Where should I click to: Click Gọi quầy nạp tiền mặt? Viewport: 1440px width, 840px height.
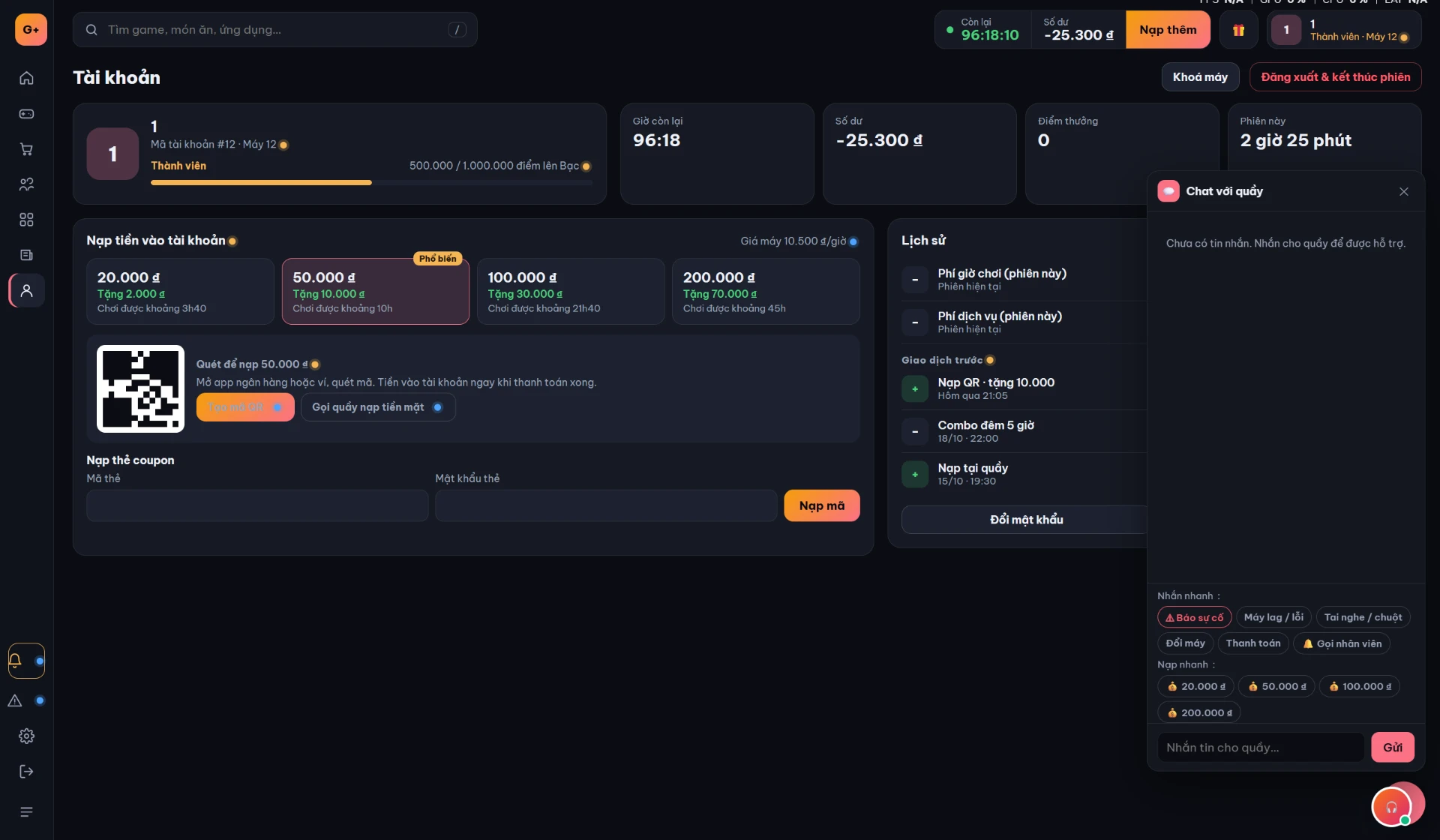378,407
